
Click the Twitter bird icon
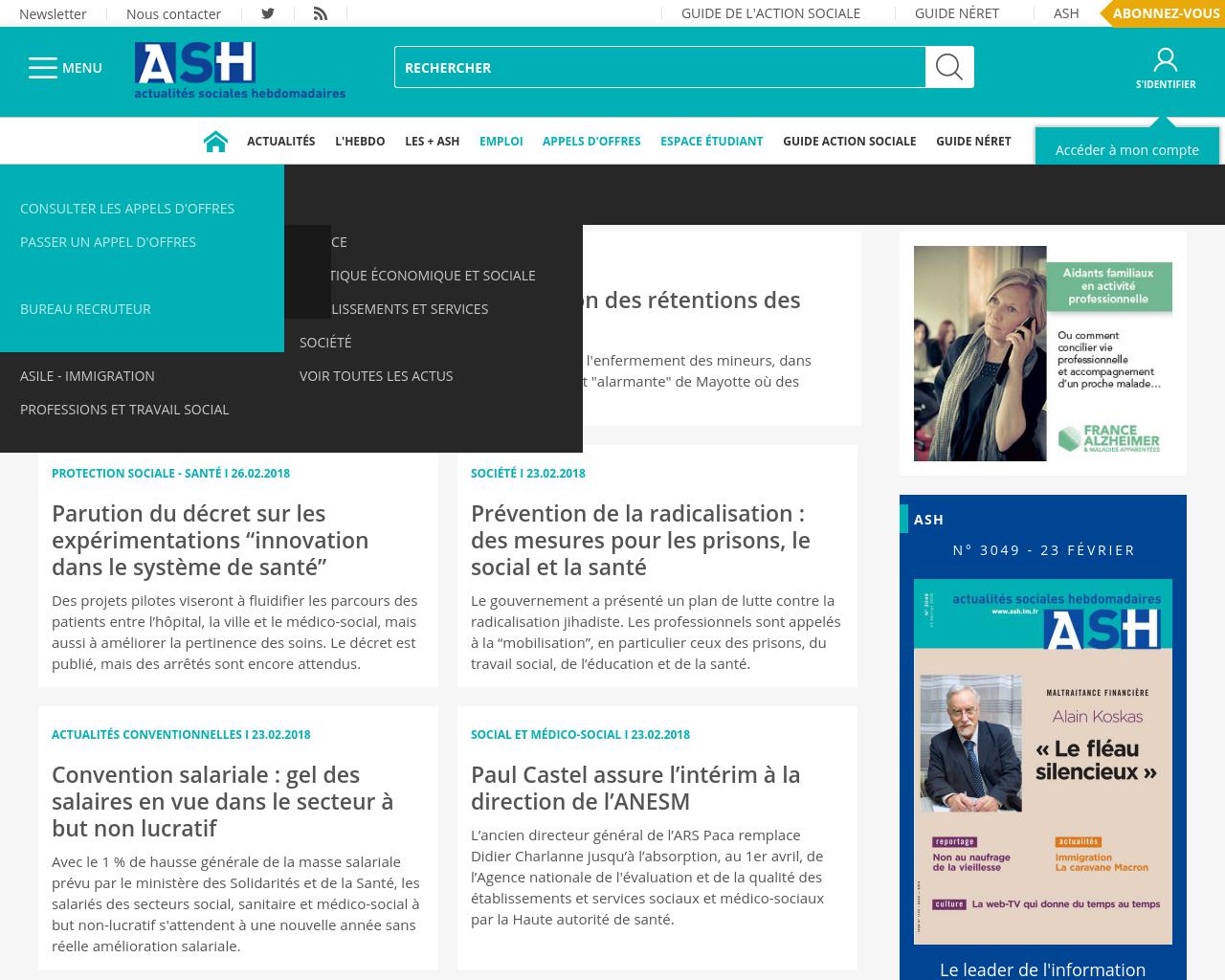[x=268, y=13]
